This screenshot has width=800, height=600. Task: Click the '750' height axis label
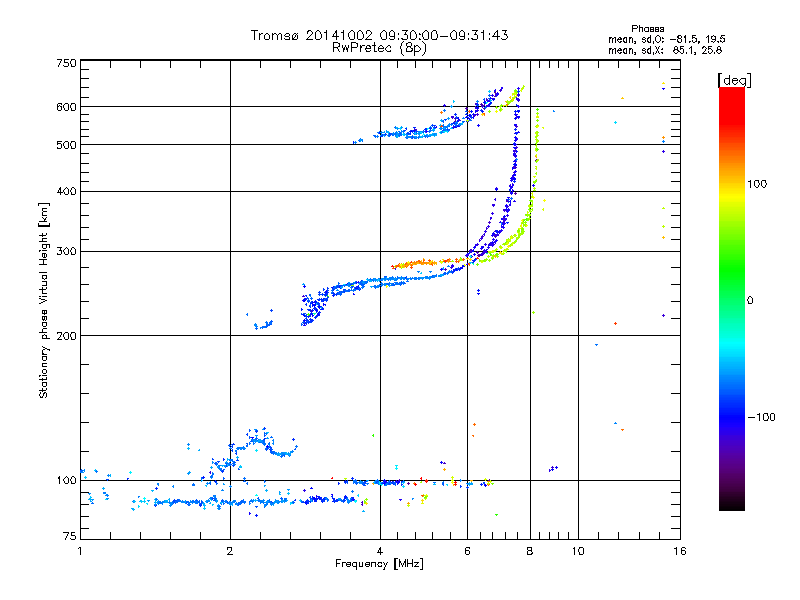66,63
